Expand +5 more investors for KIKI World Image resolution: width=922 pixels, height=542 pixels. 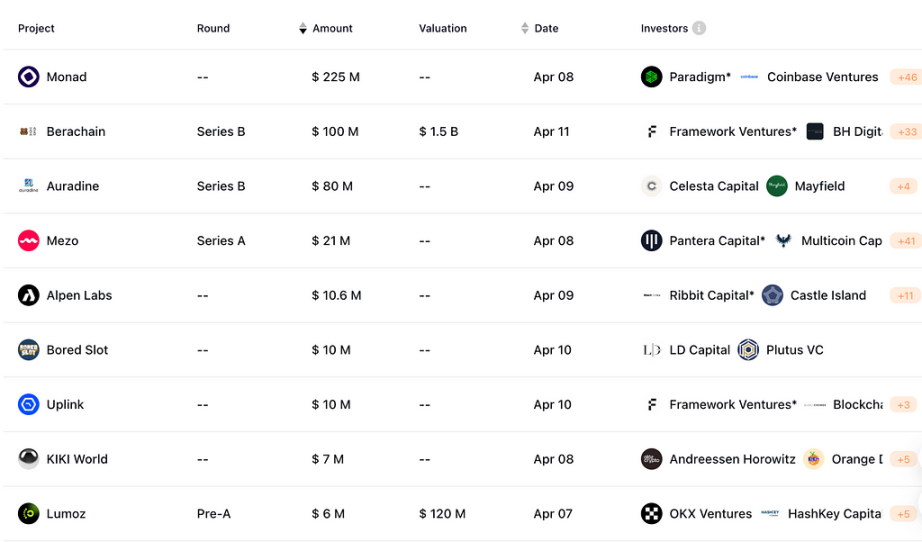(904, 460)
